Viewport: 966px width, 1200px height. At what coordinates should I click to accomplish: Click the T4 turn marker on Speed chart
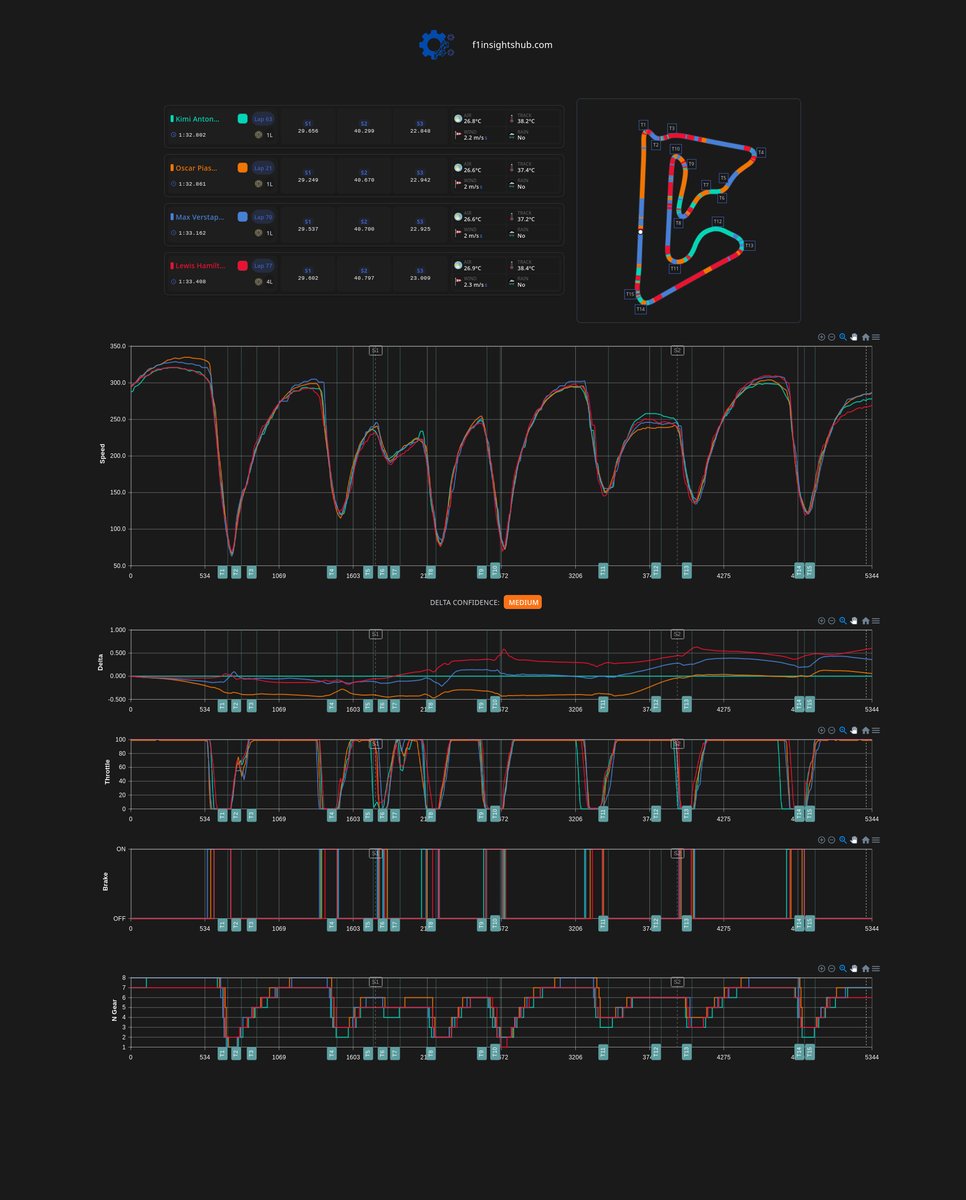point(331,571)
